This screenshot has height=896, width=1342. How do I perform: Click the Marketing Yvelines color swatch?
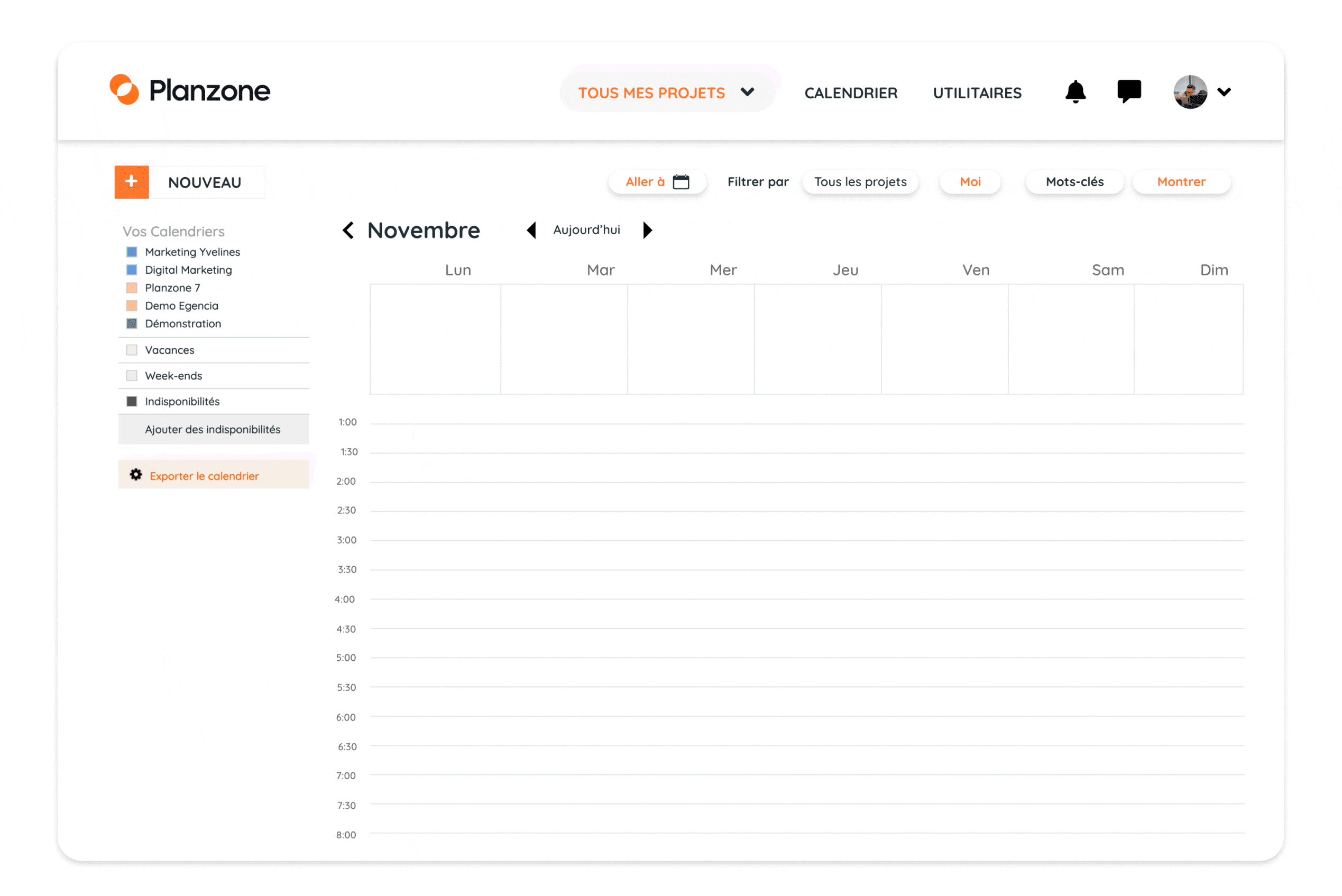[132, 252]
